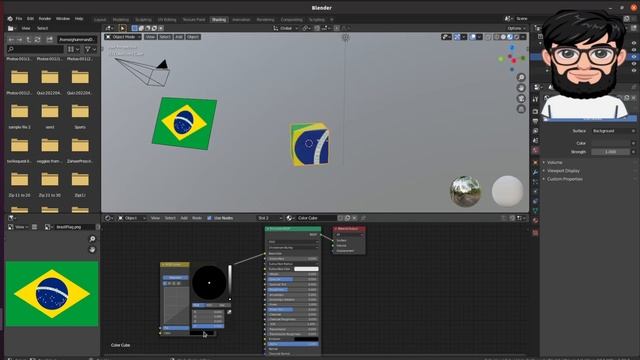Switch to the UV Editing workspace tab
640x360 pixels.
coord(167,20)
